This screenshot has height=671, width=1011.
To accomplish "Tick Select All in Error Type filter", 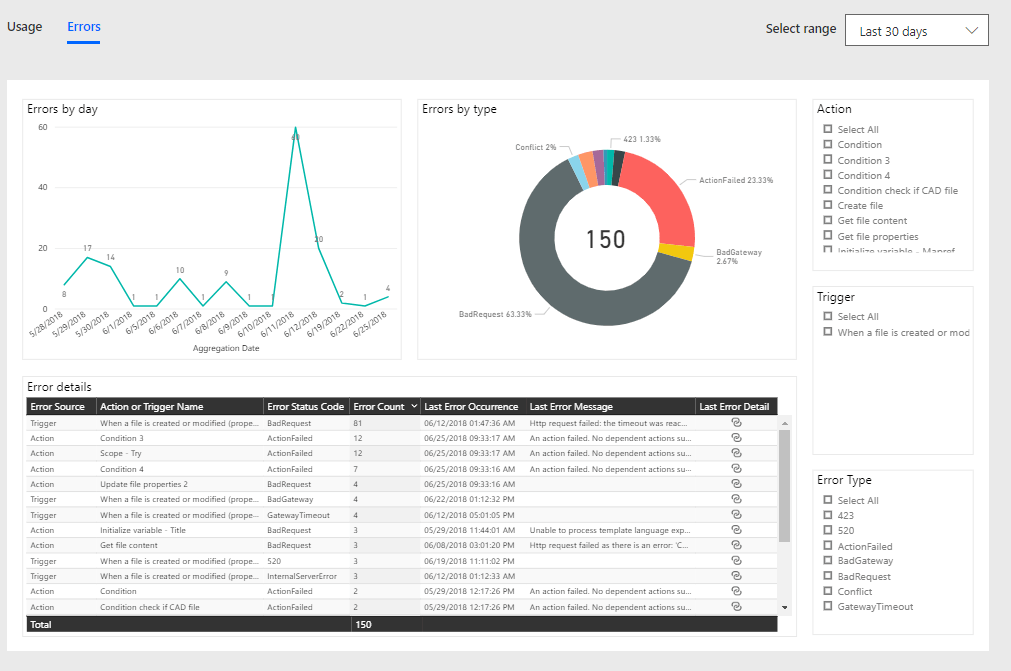I will [828, 500].
